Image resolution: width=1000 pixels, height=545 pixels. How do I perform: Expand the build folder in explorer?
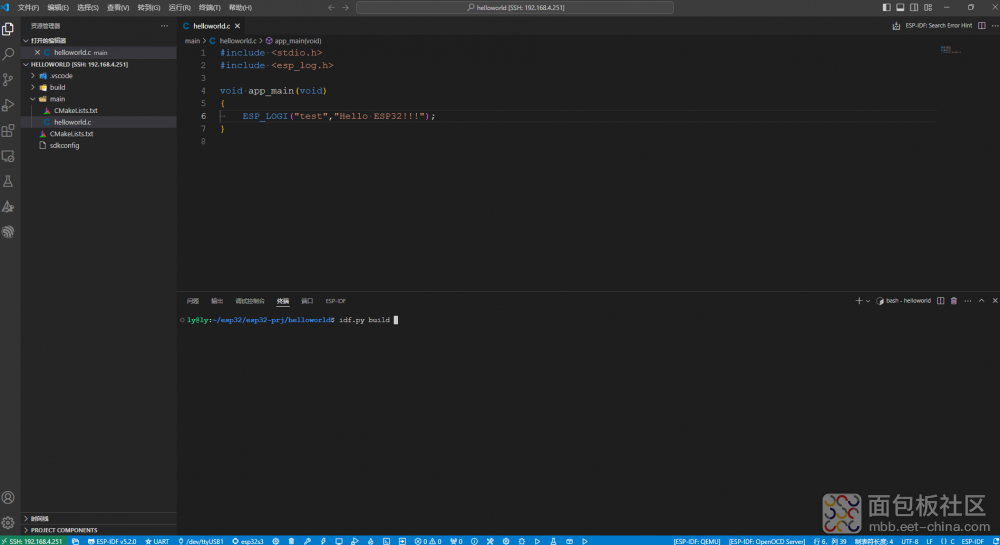pos(57,87)
